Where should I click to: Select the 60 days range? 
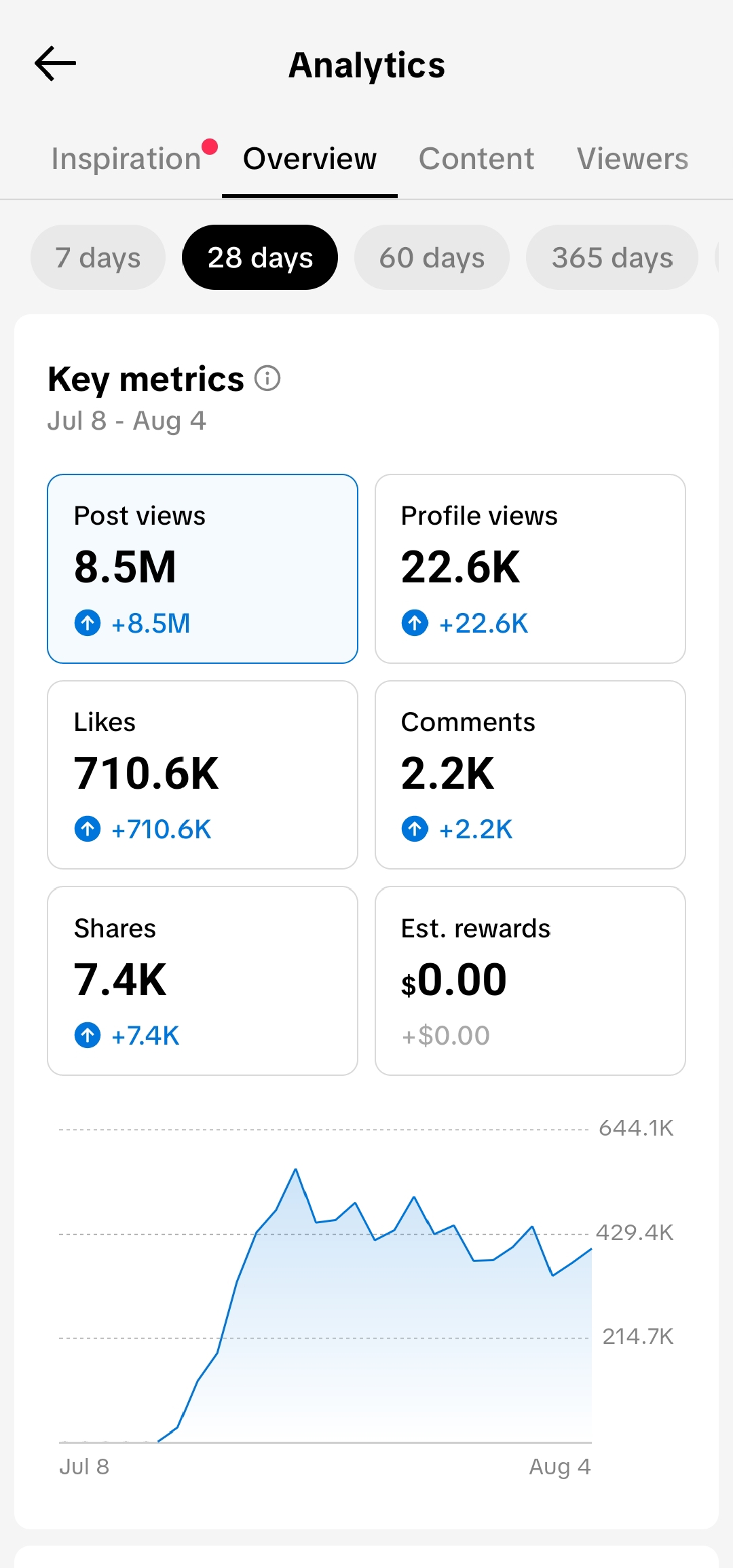pos(432,257)
